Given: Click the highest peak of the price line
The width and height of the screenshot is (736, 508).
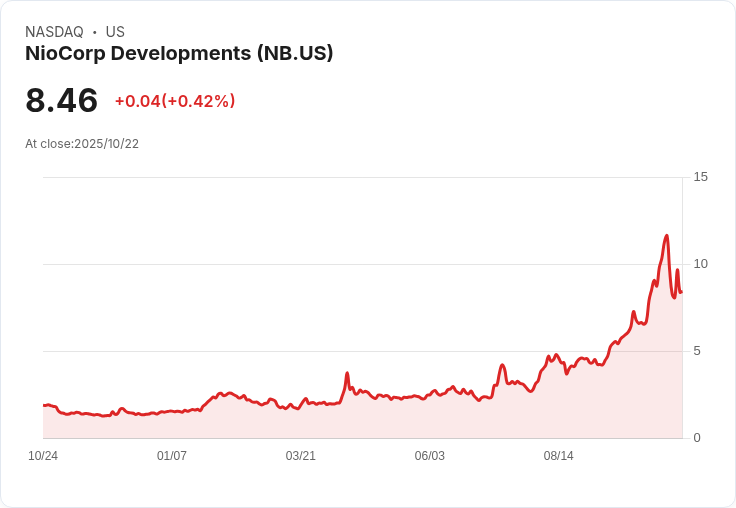Looking at the screenshot, I should [x=667, y=236].
